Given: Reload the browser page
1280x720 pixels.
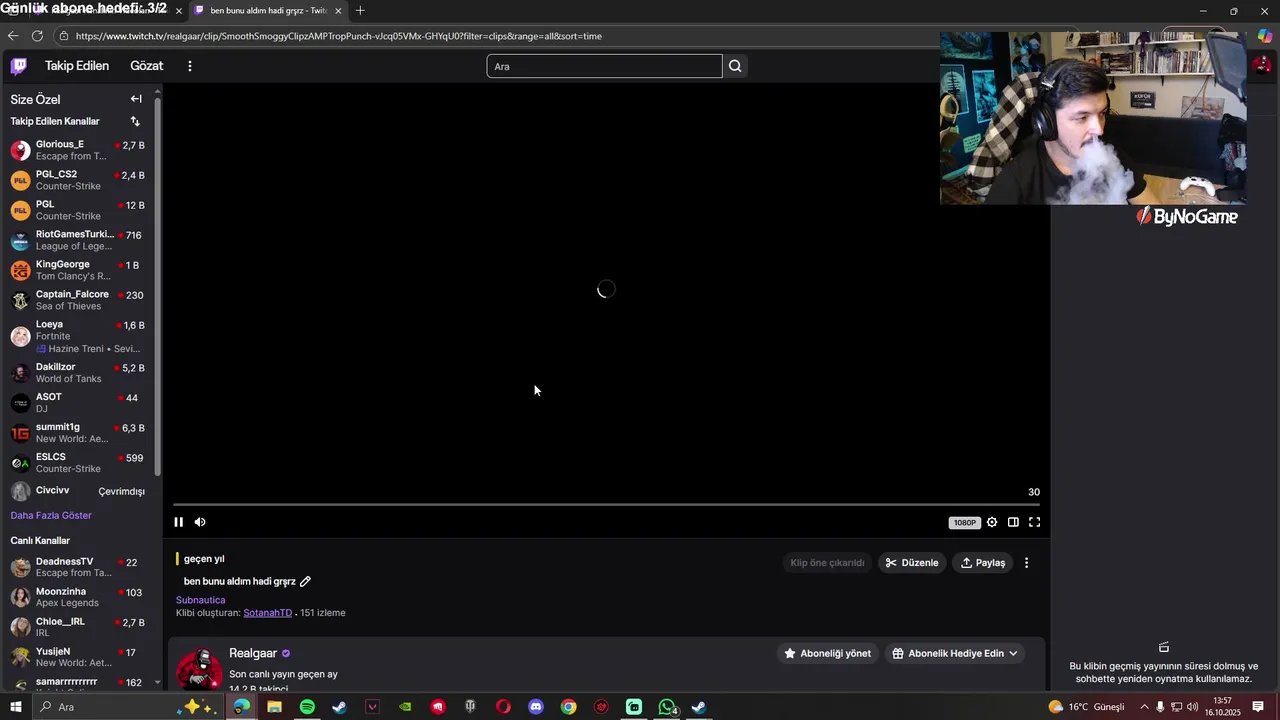Looking at the screenshot, I should [37, 36].
